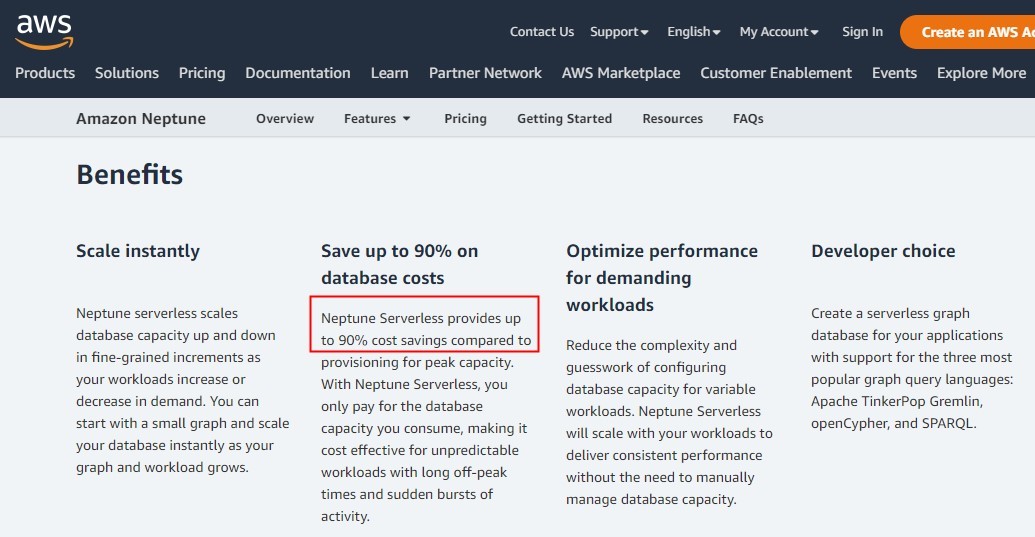Switch to the Neptune Overview tab
1035x537 pixels.
[x=285, y=119]
